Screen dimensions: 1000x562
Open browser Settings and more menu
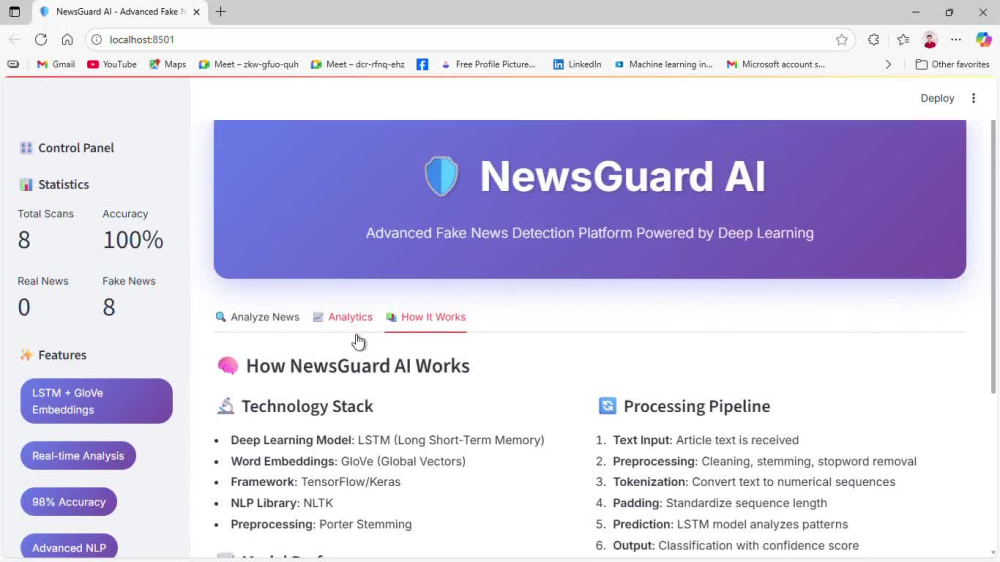[x=955, y=40]
